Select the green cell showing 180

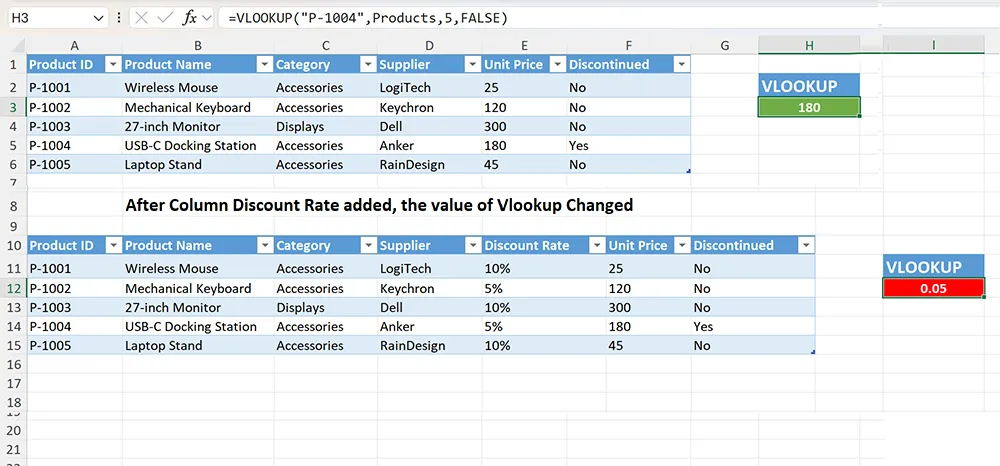[x=809, y=108]
